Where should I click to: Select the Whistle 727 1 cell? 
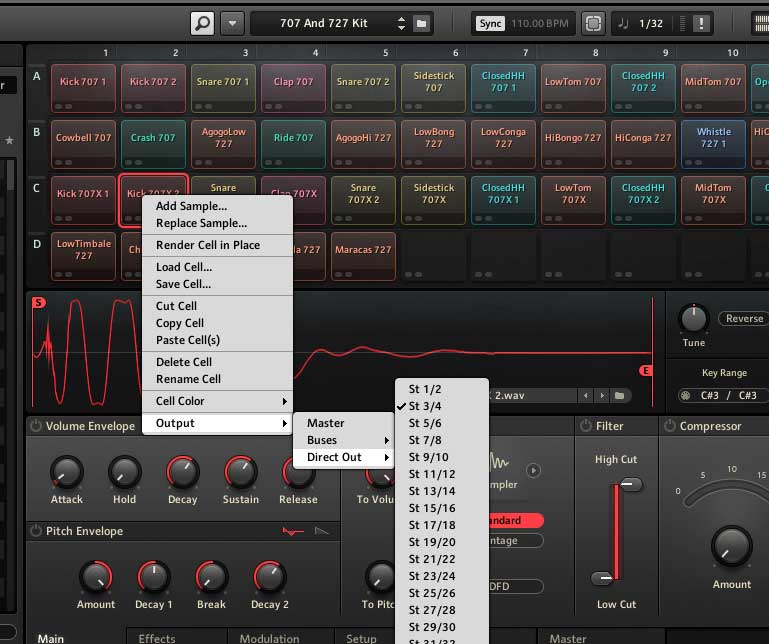[x=713, y=144]
